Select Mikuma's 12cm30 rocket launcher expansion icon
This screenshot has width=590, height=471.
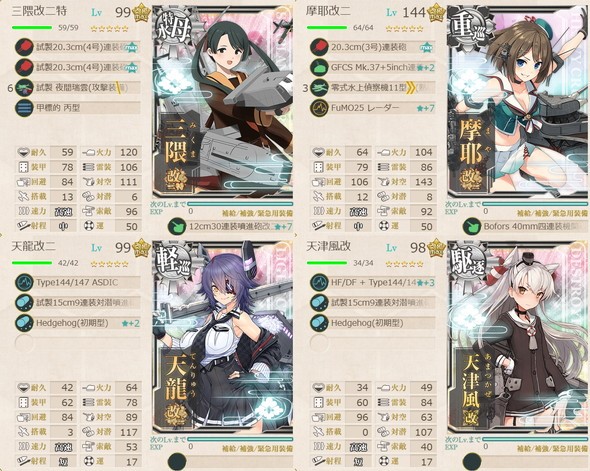(177, 226)
